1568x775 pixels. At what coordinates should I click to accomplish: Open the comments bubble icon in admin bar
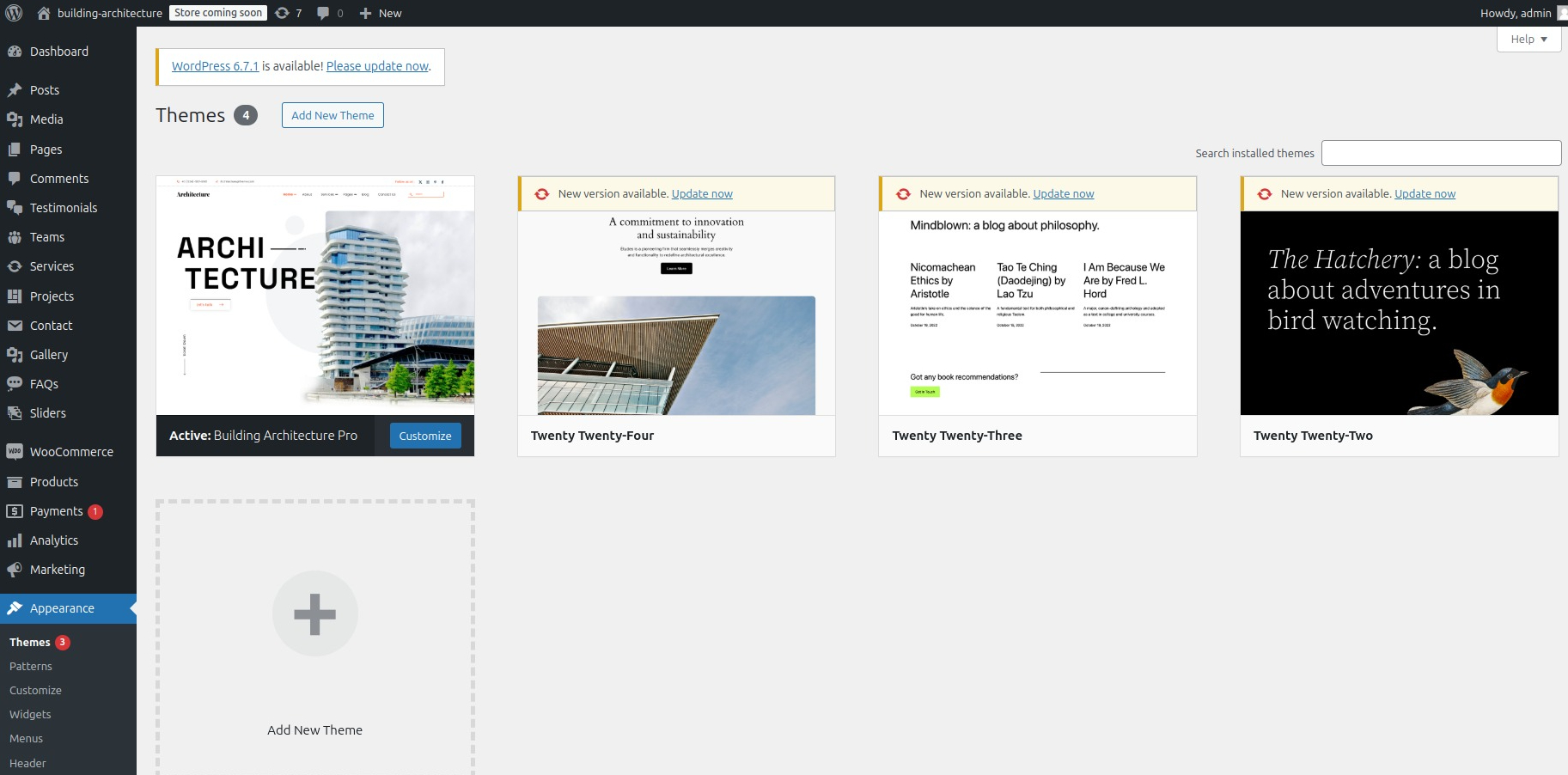click(x=323, y=13)
